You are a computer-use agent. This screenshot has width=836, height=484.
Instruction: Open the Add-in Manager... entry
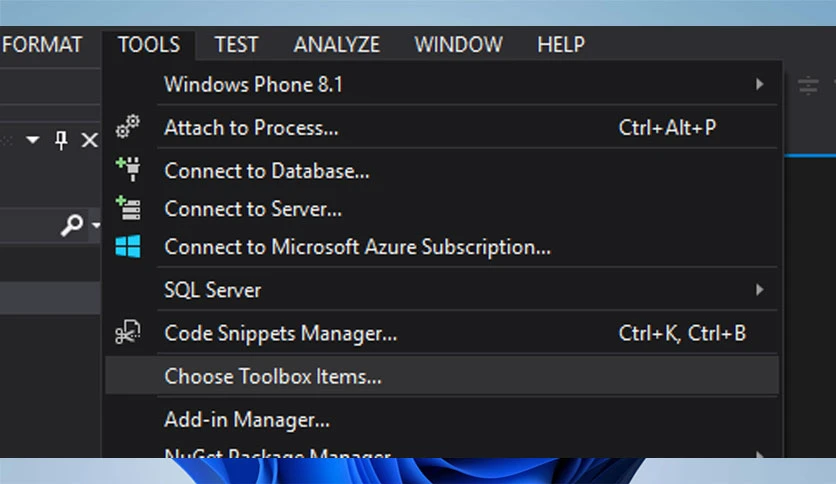click(442, 420)
